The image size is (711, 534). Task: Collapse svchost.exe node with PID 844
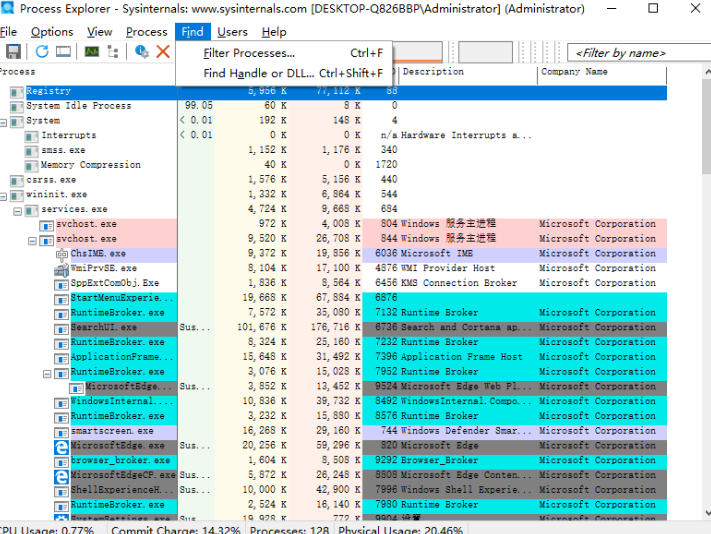(x=33, y=240)
